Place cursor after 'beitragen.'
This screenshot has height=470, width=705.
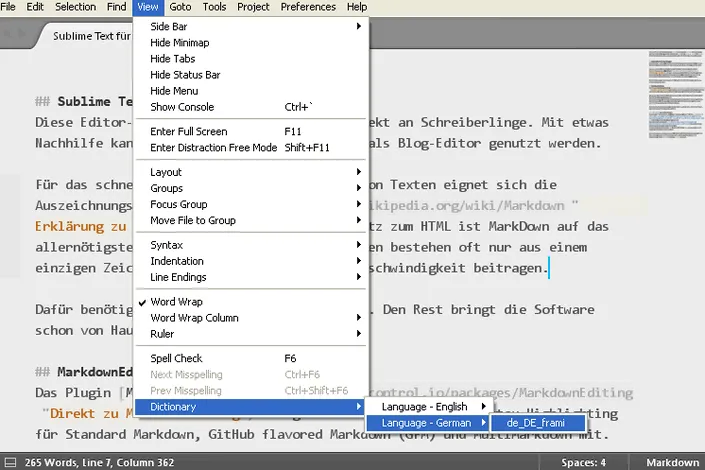[549, 269]
